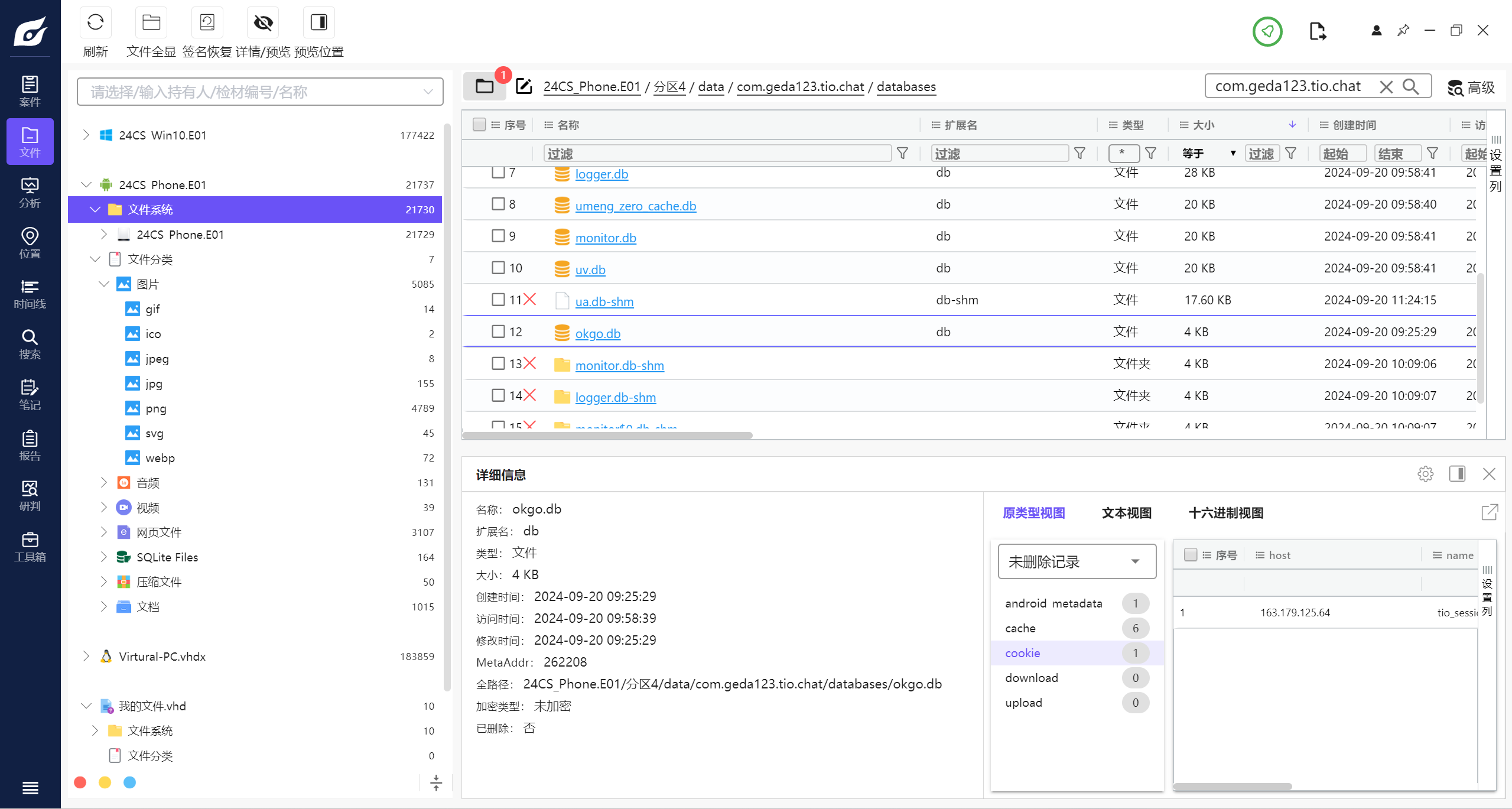
Task: Toggle the Details/Preview (详情/预览) eye icon
Action: (263, 23)
